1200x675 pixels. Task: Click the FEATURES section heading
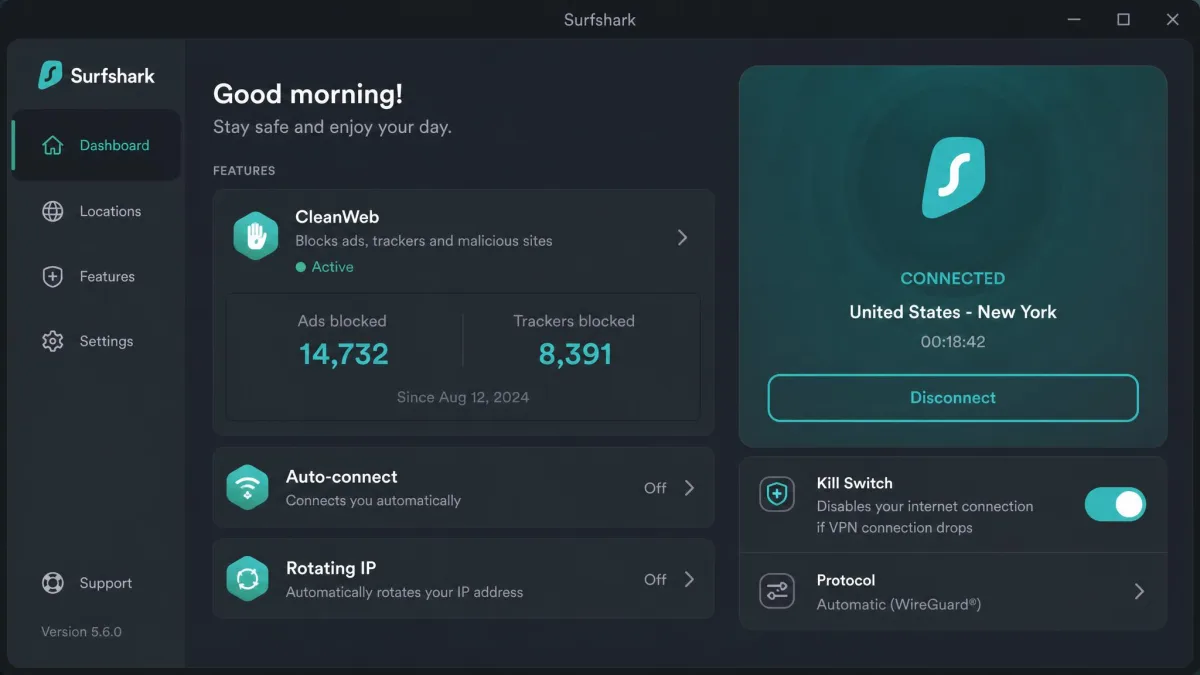(x=244, y=171)
